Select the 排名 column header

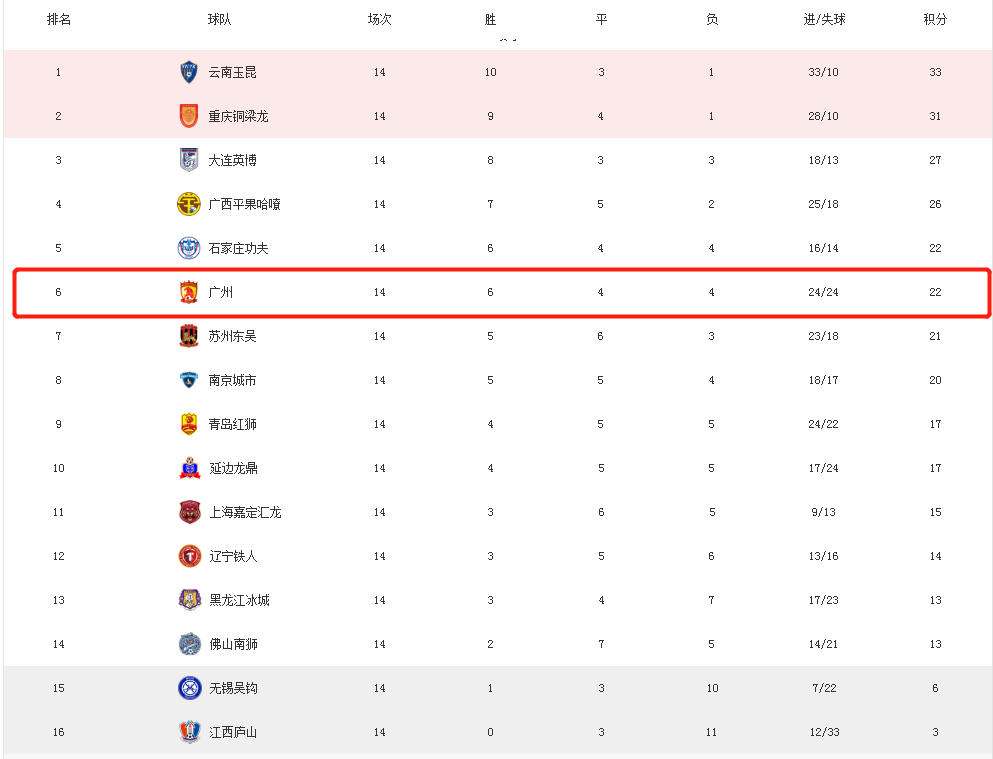pos(59,20)
